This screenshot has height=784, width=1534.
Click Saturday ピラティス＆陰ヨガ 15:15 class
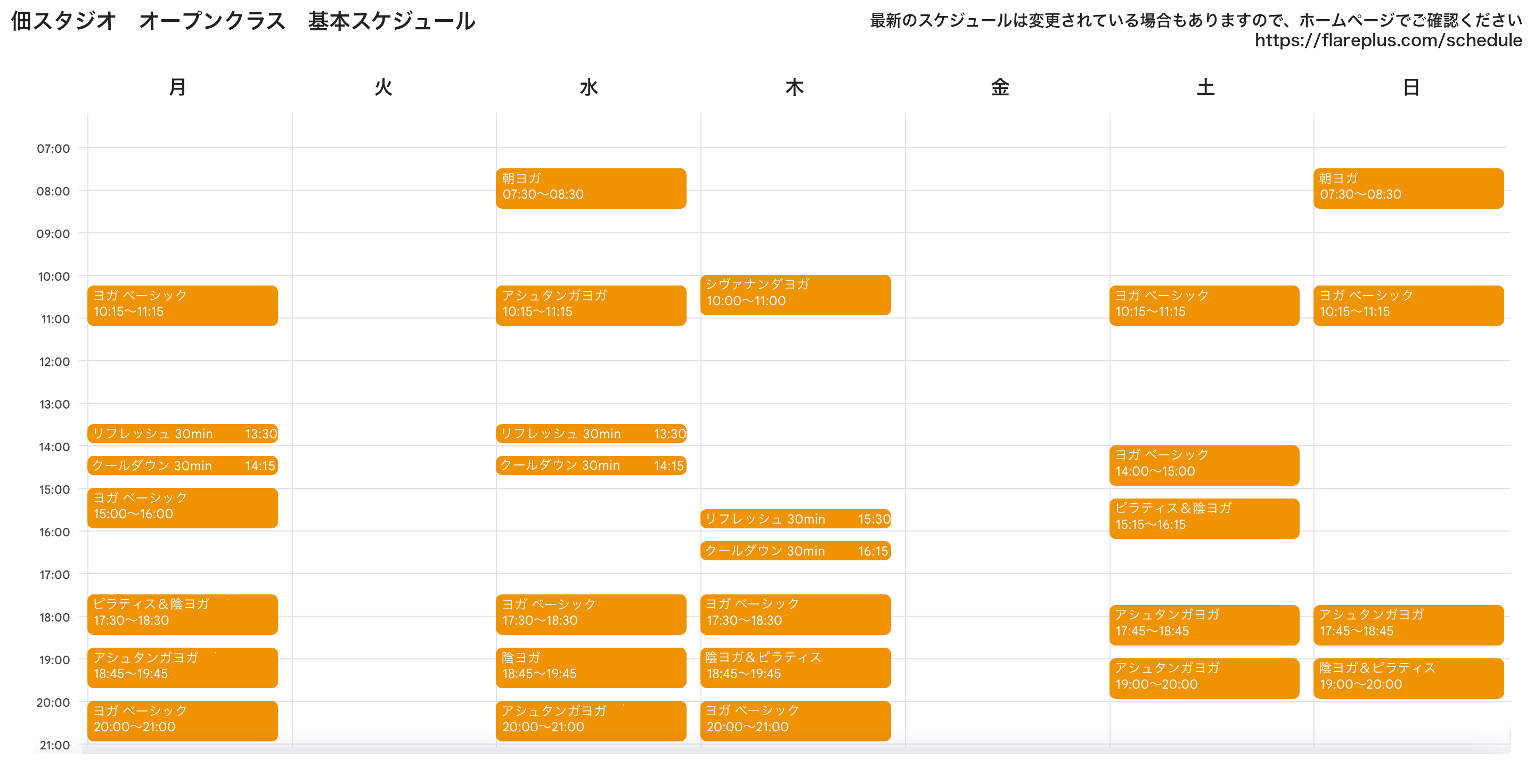(x=1204, y=518)
